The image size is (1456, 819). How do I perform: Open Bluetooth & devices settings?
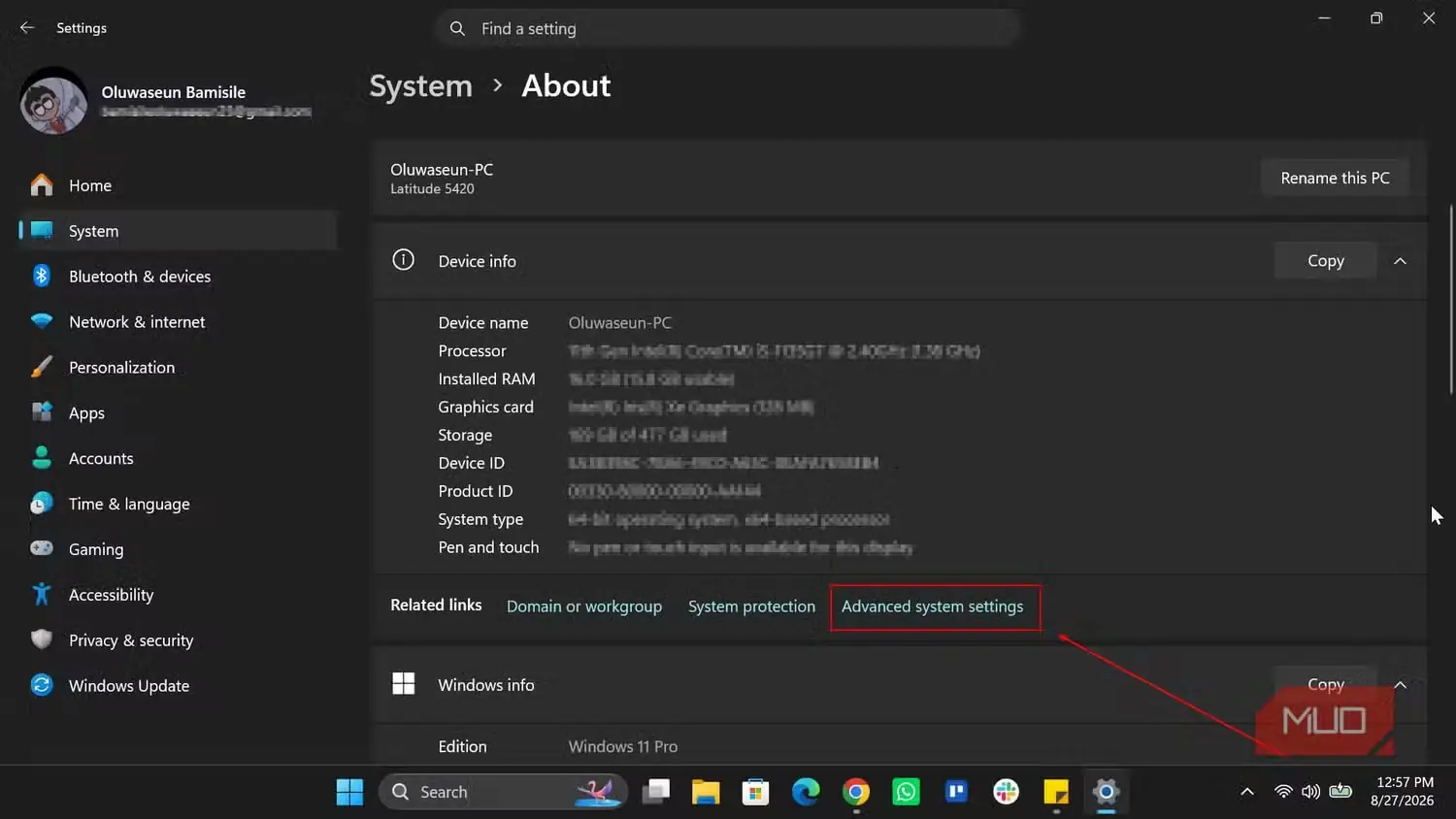click(x=177, y=277)
